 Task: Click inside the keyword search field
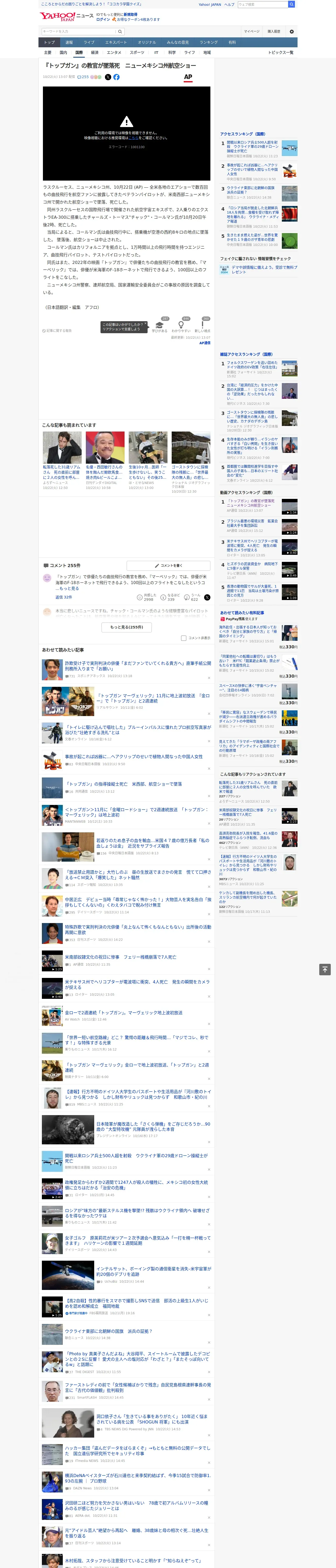pyautogui.click(x=79, y=32)
